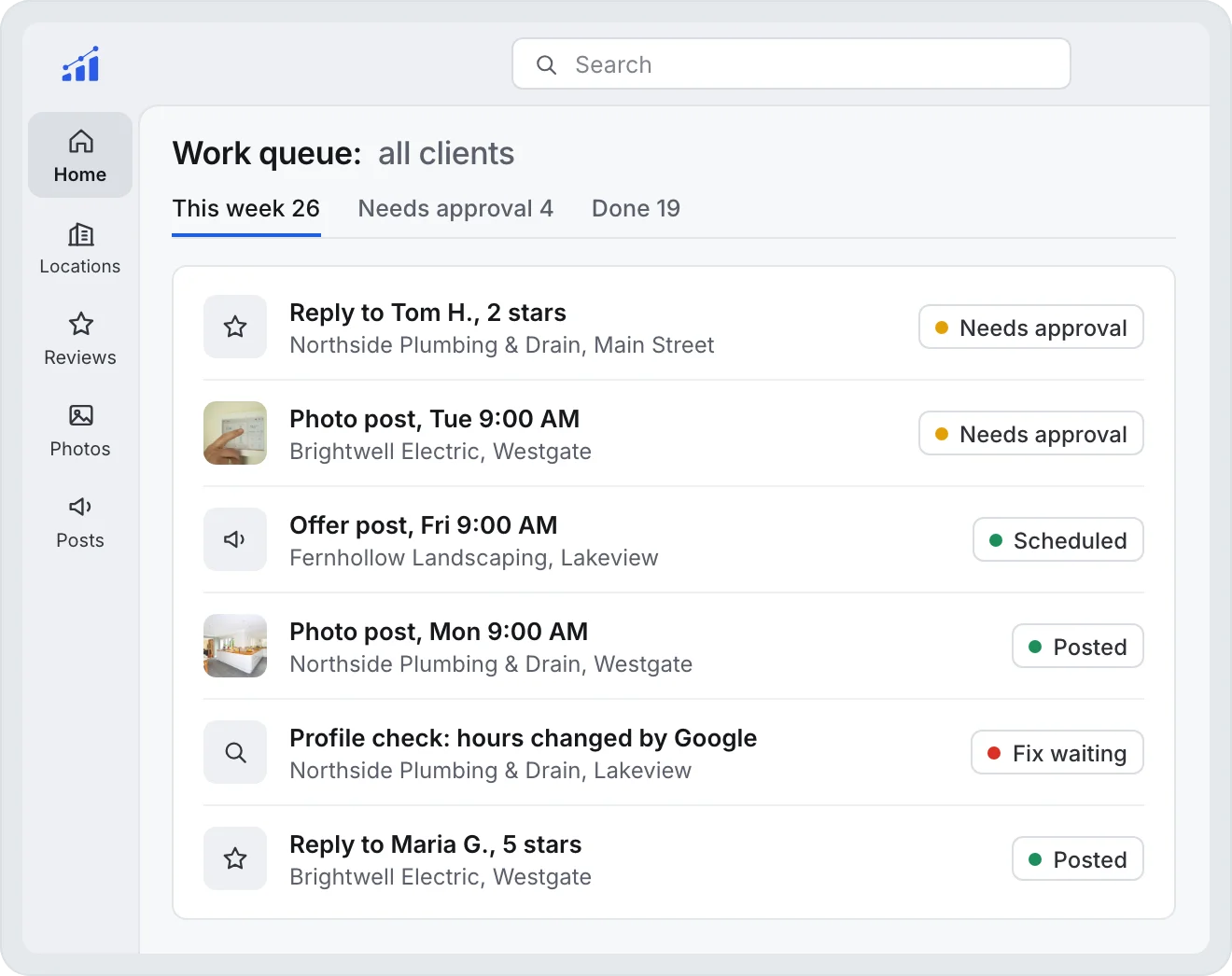Click the bar chart app logo
1232x976 pixels.
[80, 64]
